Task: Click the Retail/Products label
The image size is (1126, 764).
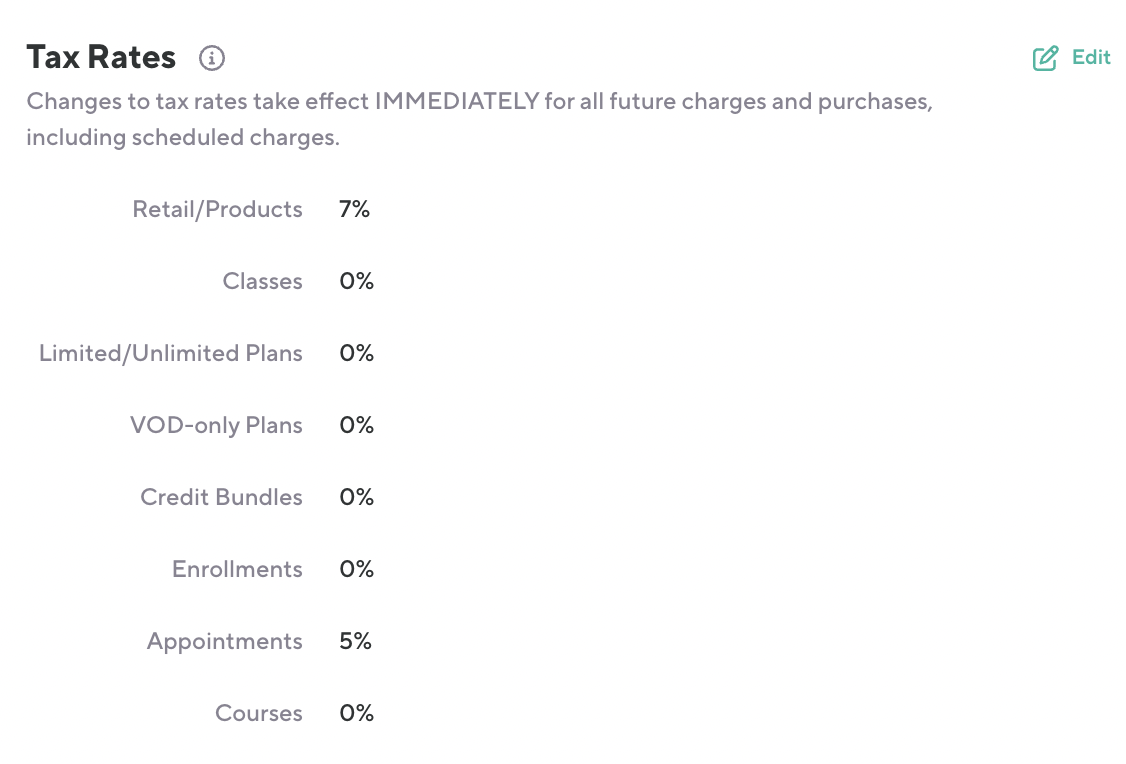Action: pos(217,209)
